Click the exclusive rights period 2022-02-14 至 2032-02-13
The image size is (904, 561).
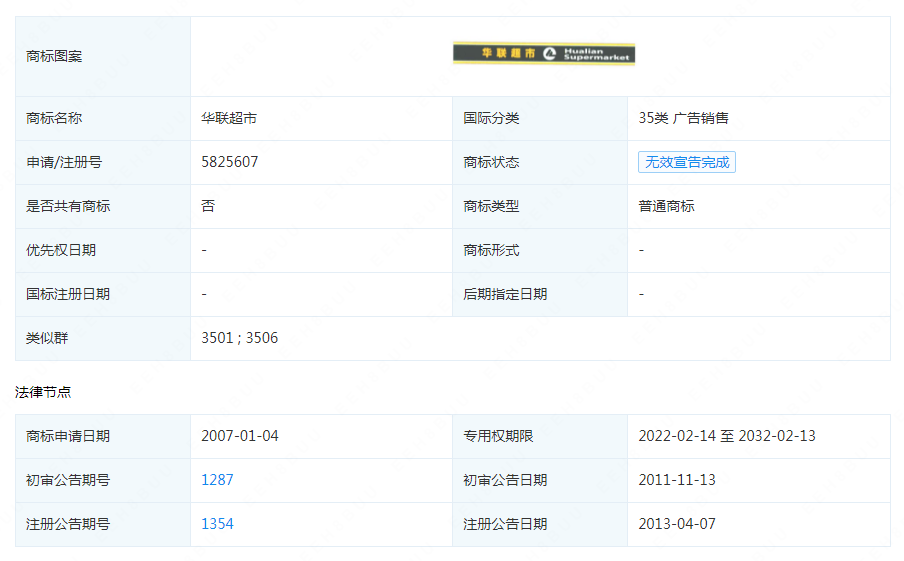click(x=727, y=436)
